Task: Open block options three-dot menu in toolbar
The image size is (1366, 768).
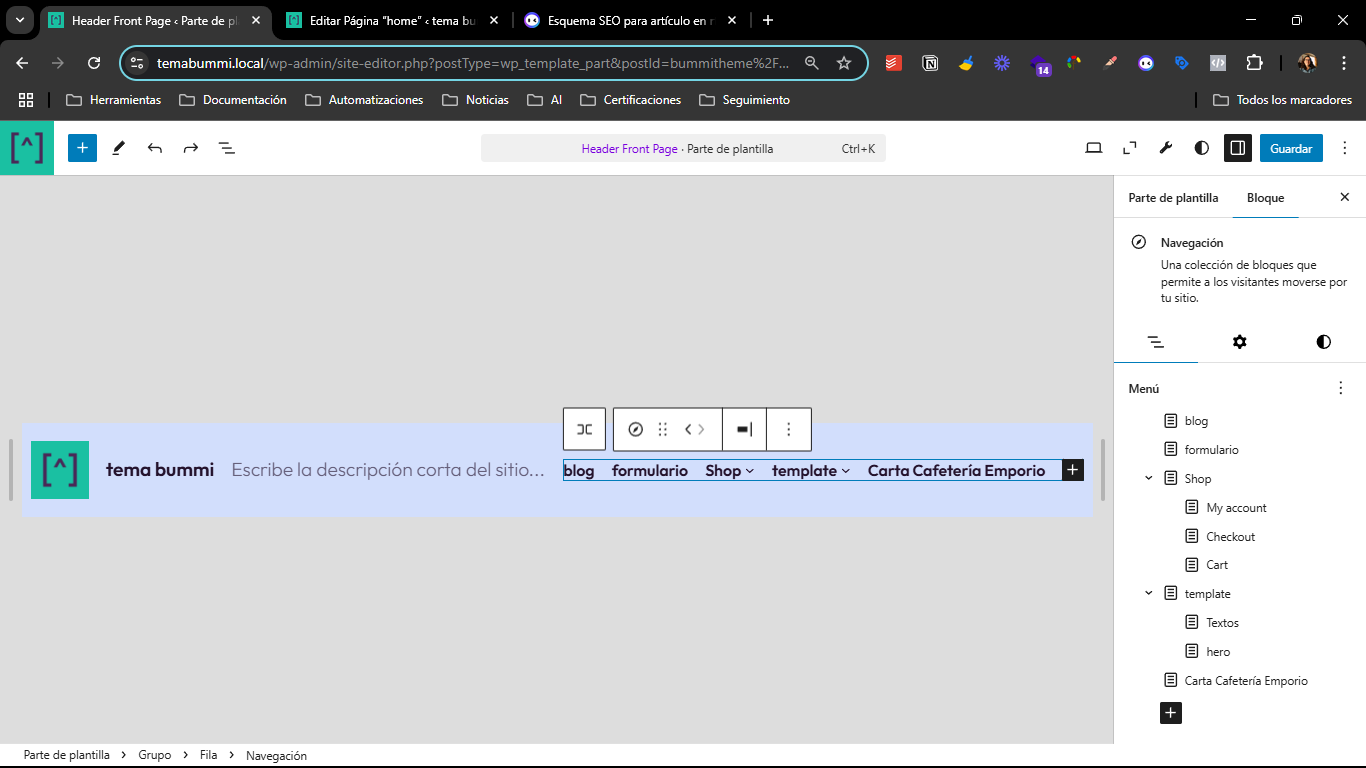Action: (x=789, y=429)
